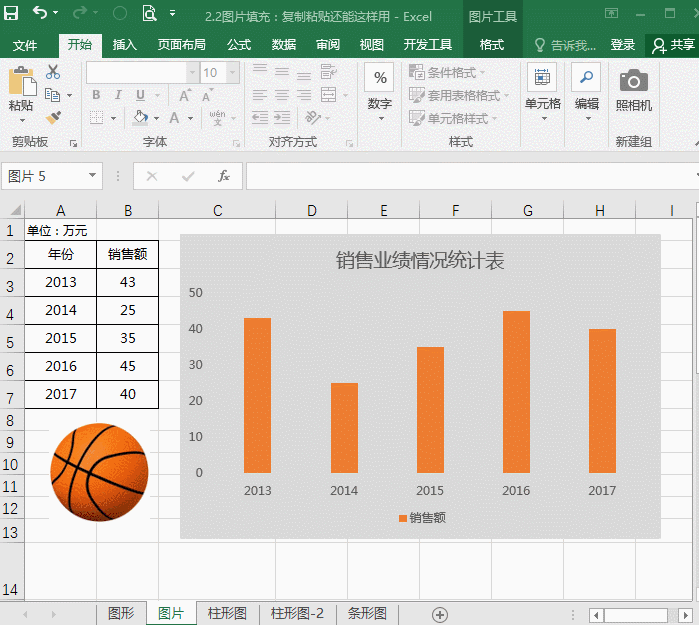Click the Save icon in quick access toolbar

click(x=13, y=14)
